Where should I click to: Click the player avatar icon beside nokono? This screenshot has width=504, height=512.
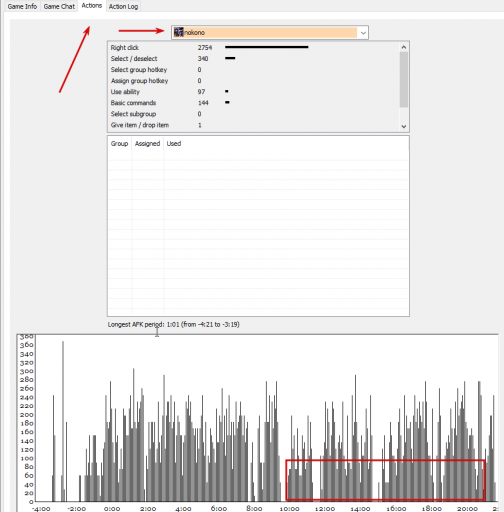tap(179, 32)
